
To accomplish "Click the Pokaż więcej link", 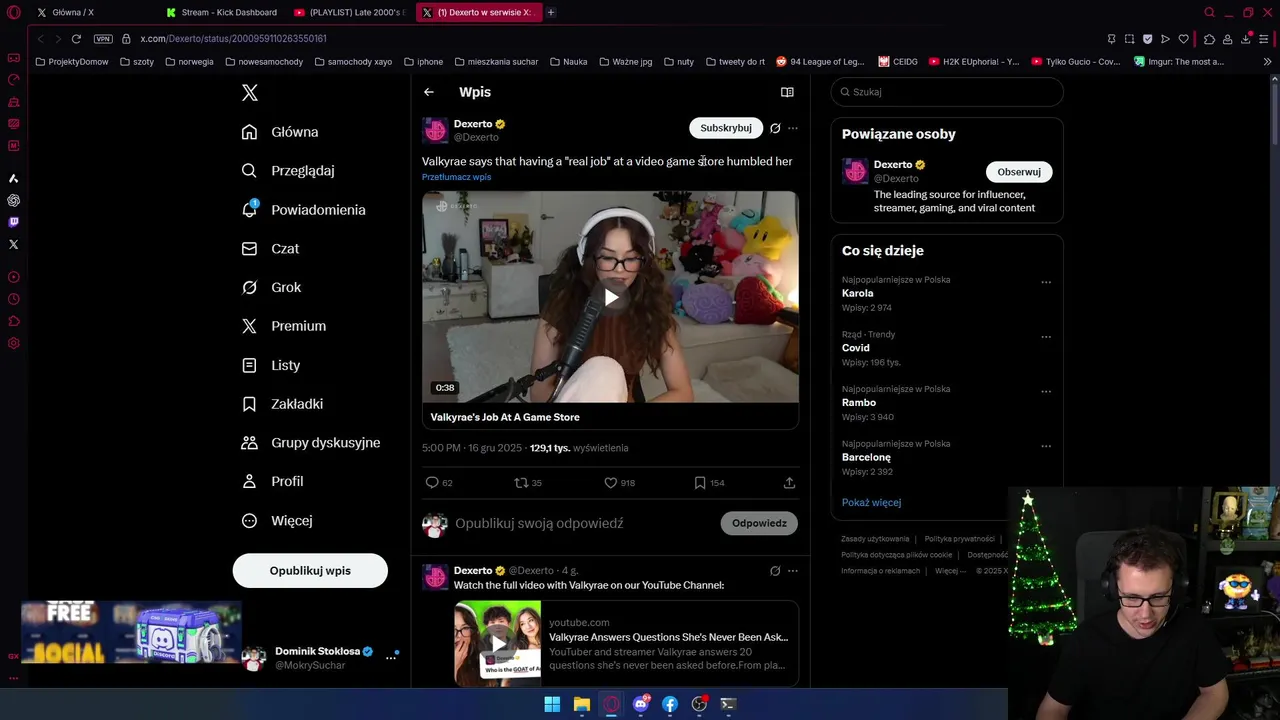I will pos(871,502).
